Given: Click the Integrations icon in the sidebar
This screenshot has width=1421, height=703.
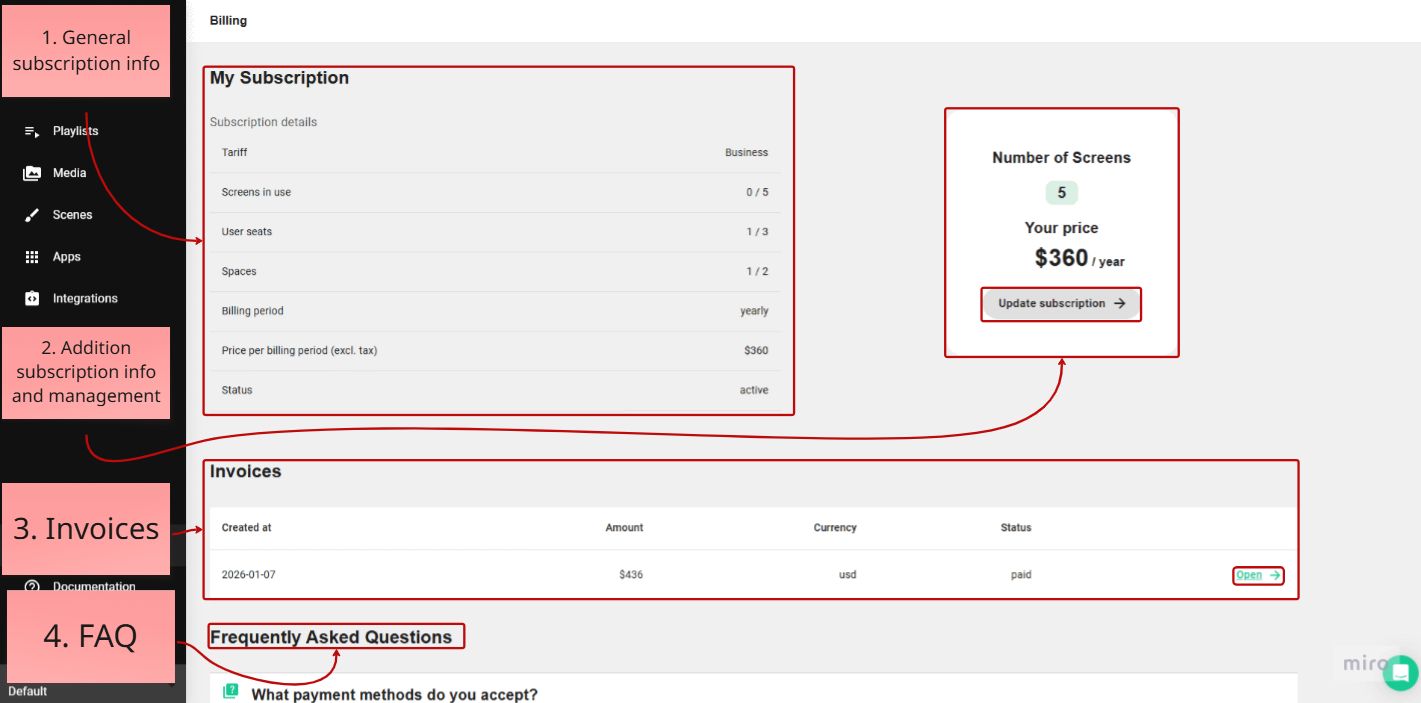Looking at the screenshot, I should pos(29,298).
